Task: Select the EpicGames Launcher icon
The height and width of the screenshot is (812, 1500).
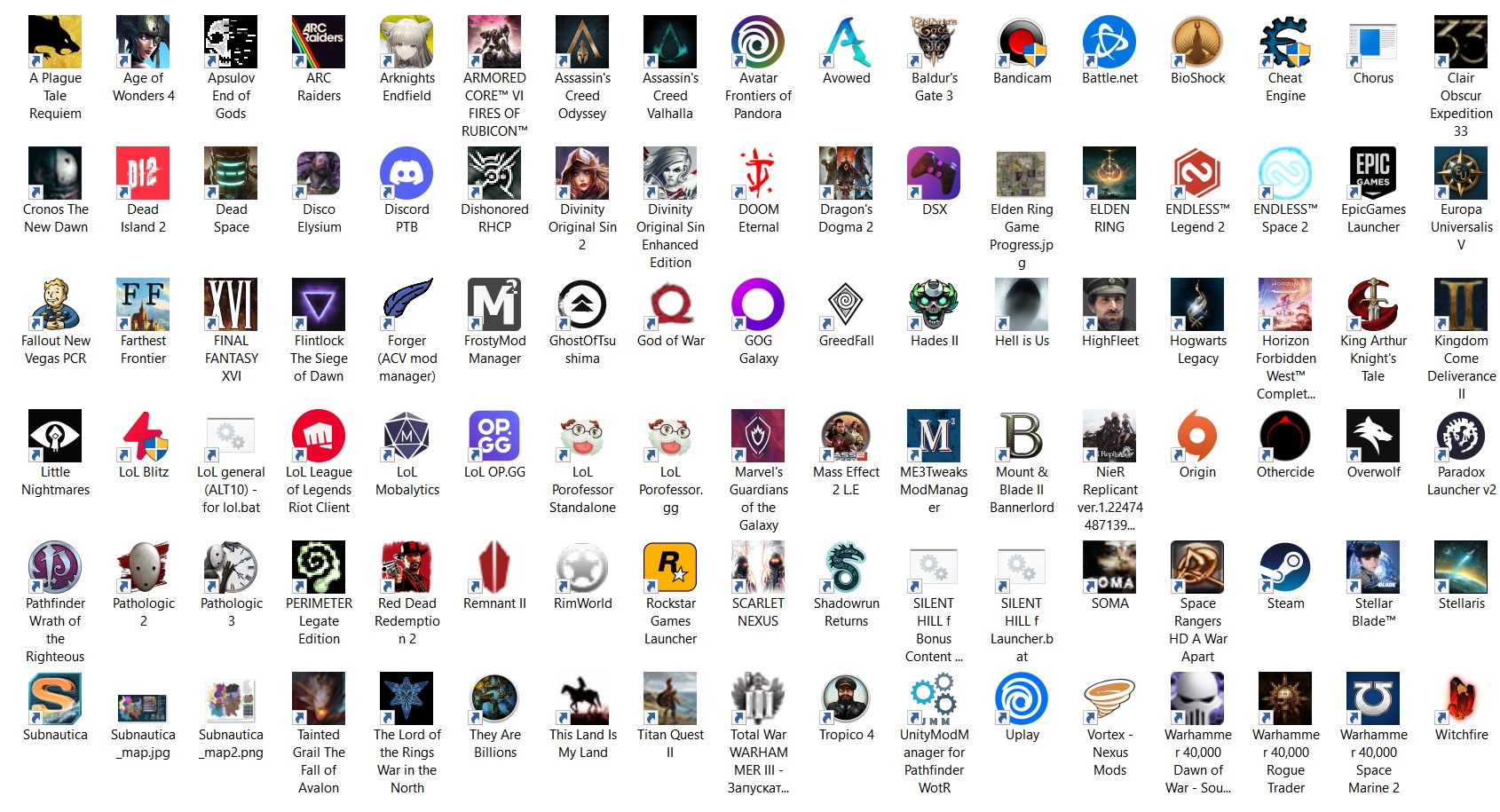Action: 1373,173
